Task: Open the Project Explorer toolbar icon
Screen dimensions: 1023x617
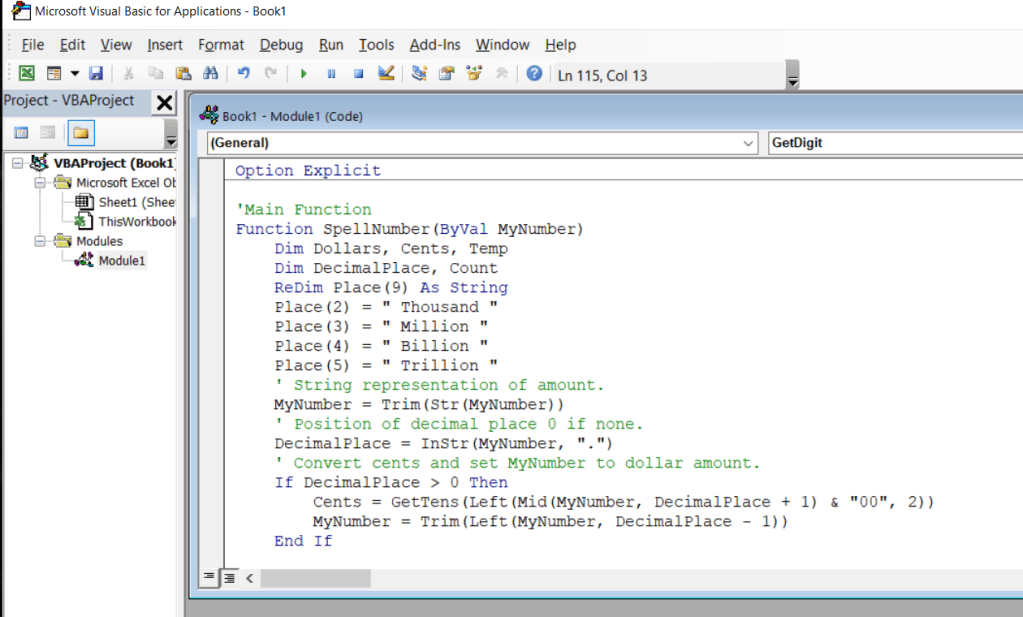Action: [420, 73]
